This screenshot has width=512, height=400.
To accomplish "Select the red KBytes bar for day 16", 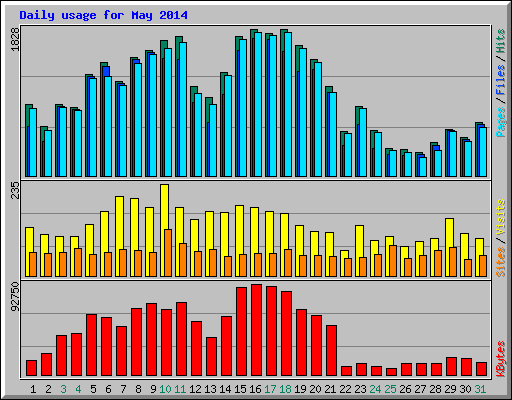I will (x=256, y=330).
